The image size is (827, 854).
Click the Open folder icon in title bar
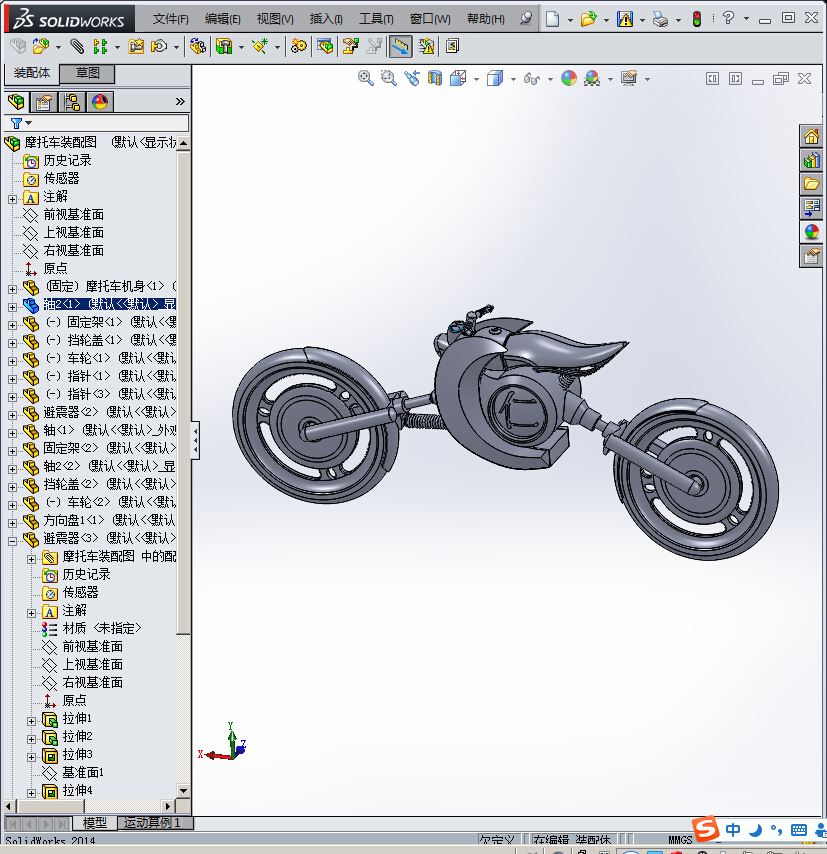pos(588,19)
